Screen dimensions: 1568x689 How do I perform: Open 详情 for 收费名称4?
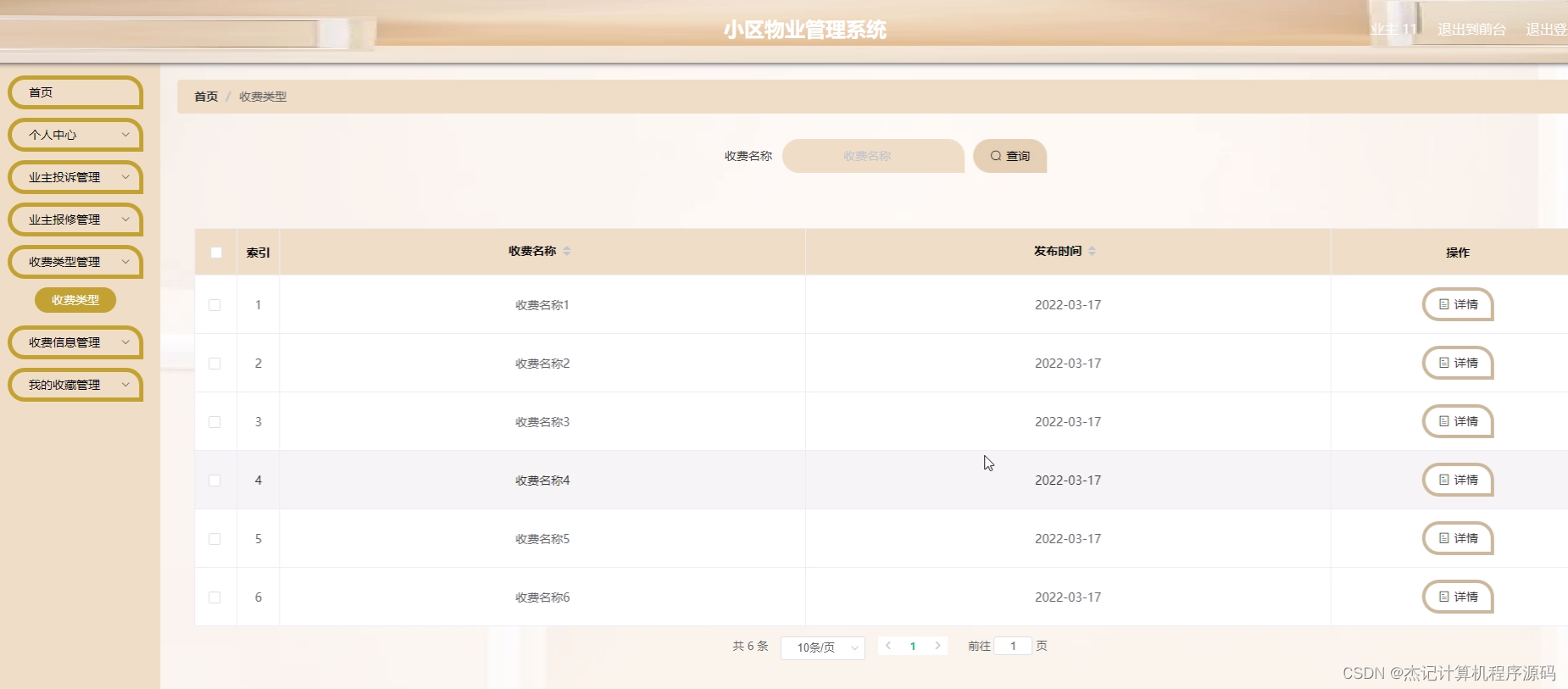tap(1458, 480)
